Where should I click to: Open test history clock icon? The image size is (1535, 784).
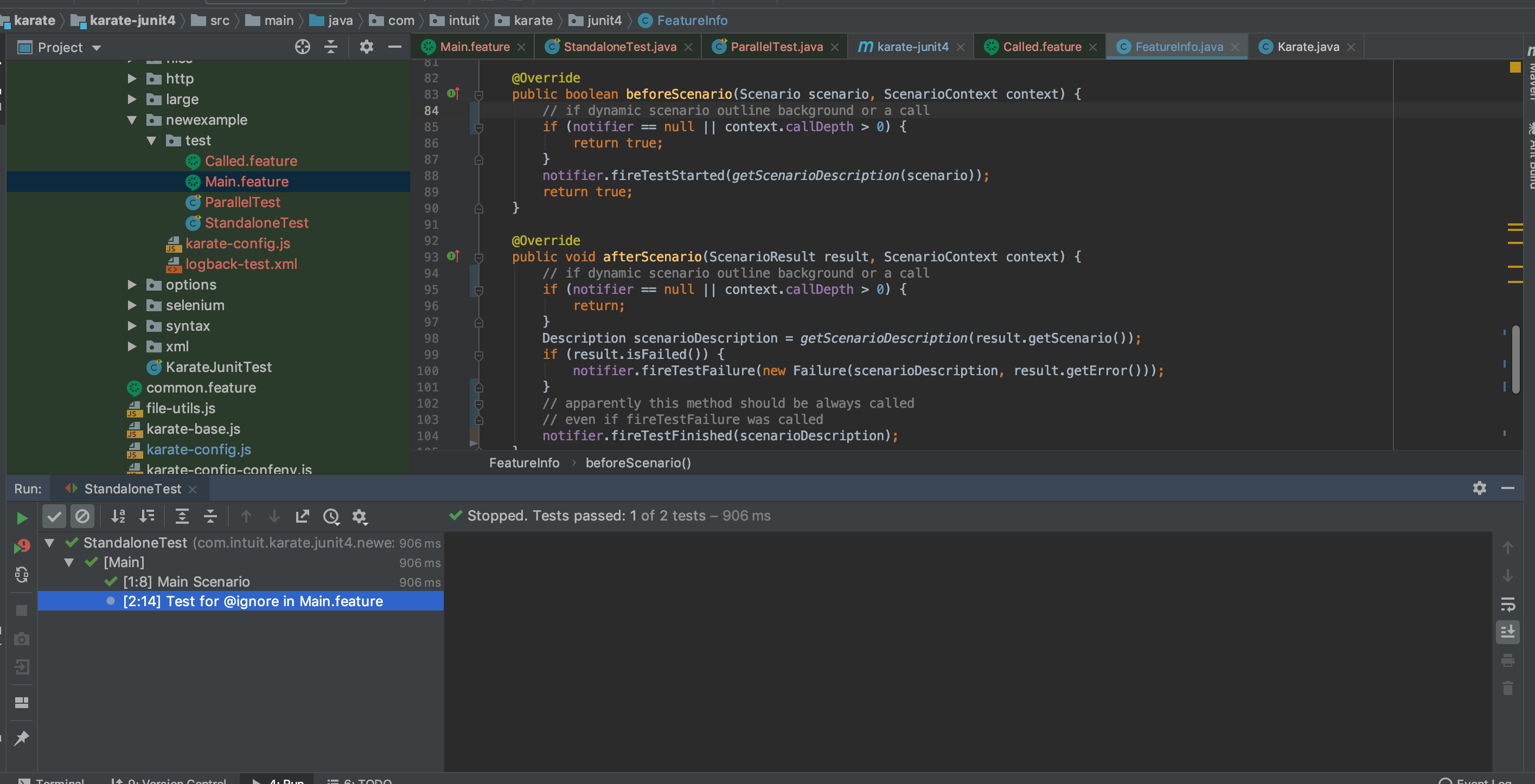[331, 516]
